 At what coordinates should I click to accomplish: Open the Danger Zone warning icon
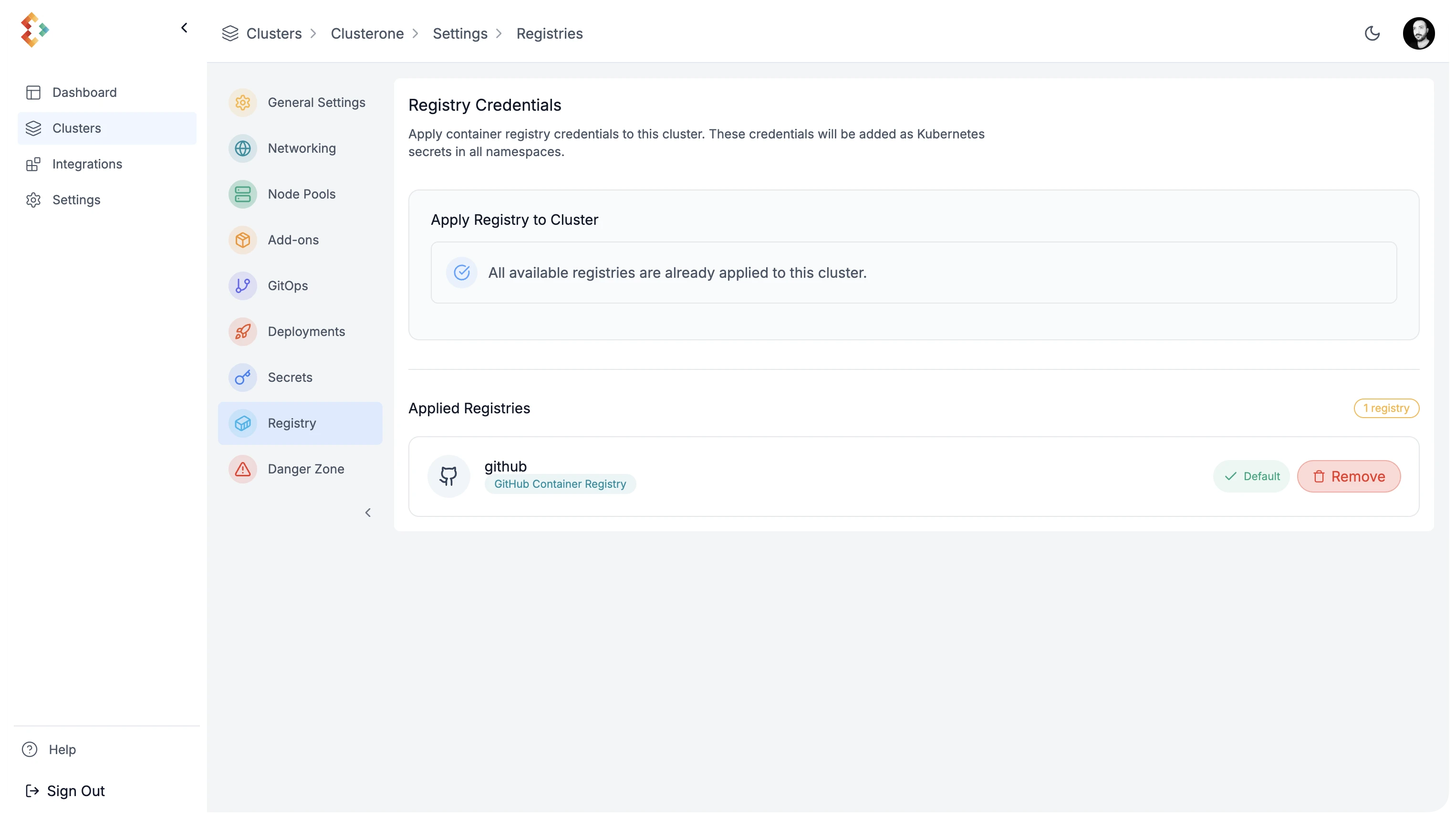click(242, 469)
